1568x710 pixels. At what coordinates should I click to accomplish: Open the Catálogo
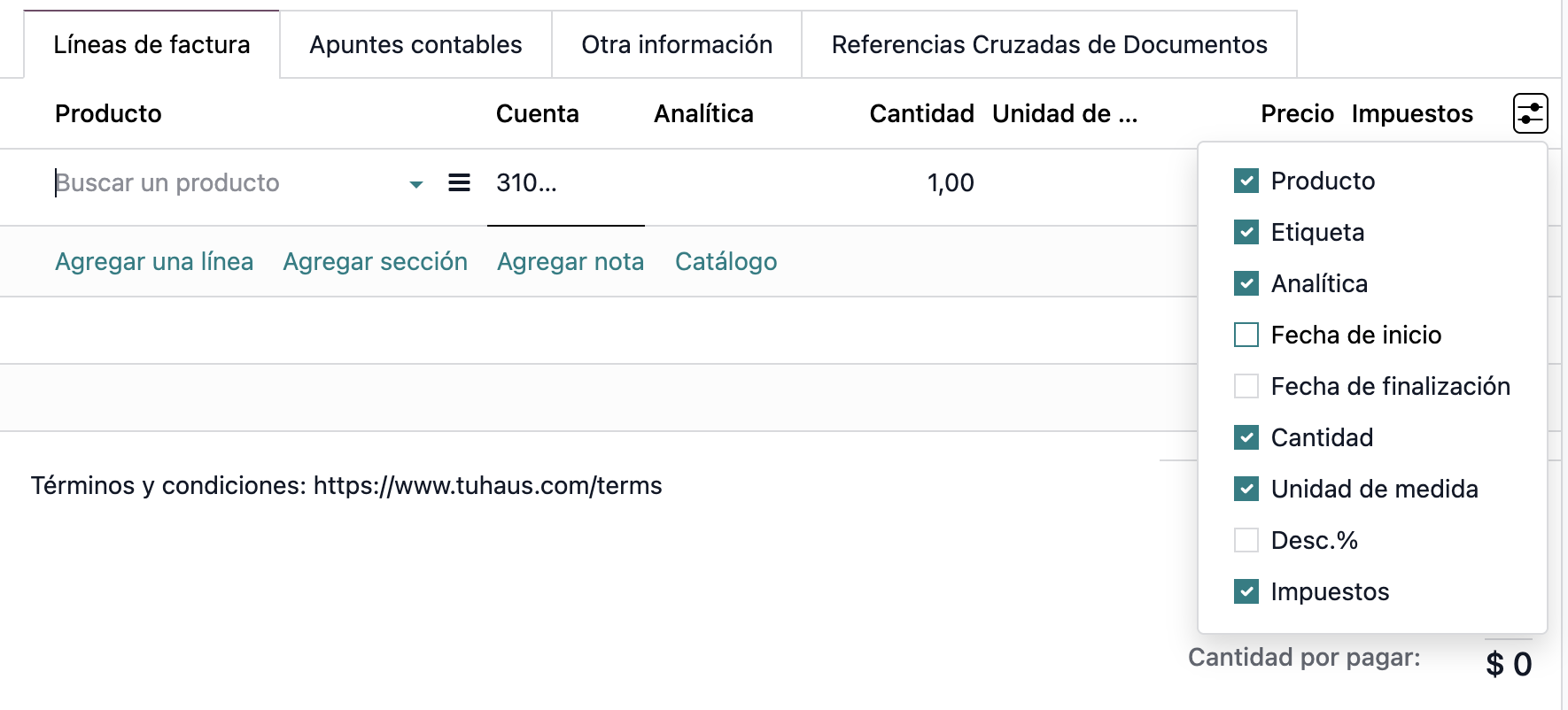726,261
